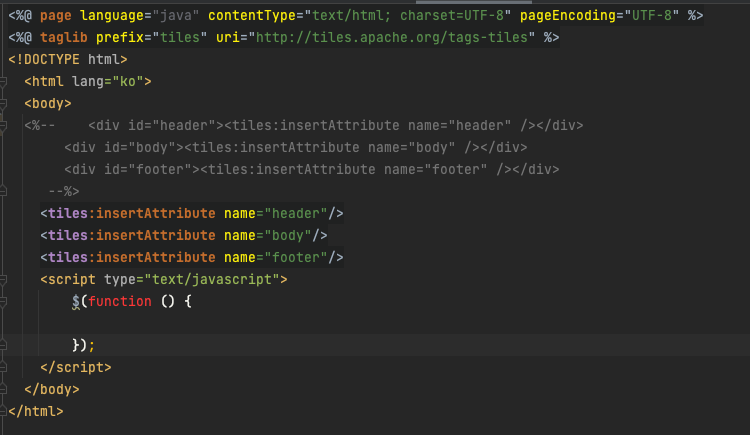Click the <!DOCTYPE html> declaration
The image size is (750, 435).
tap(68, 60)
